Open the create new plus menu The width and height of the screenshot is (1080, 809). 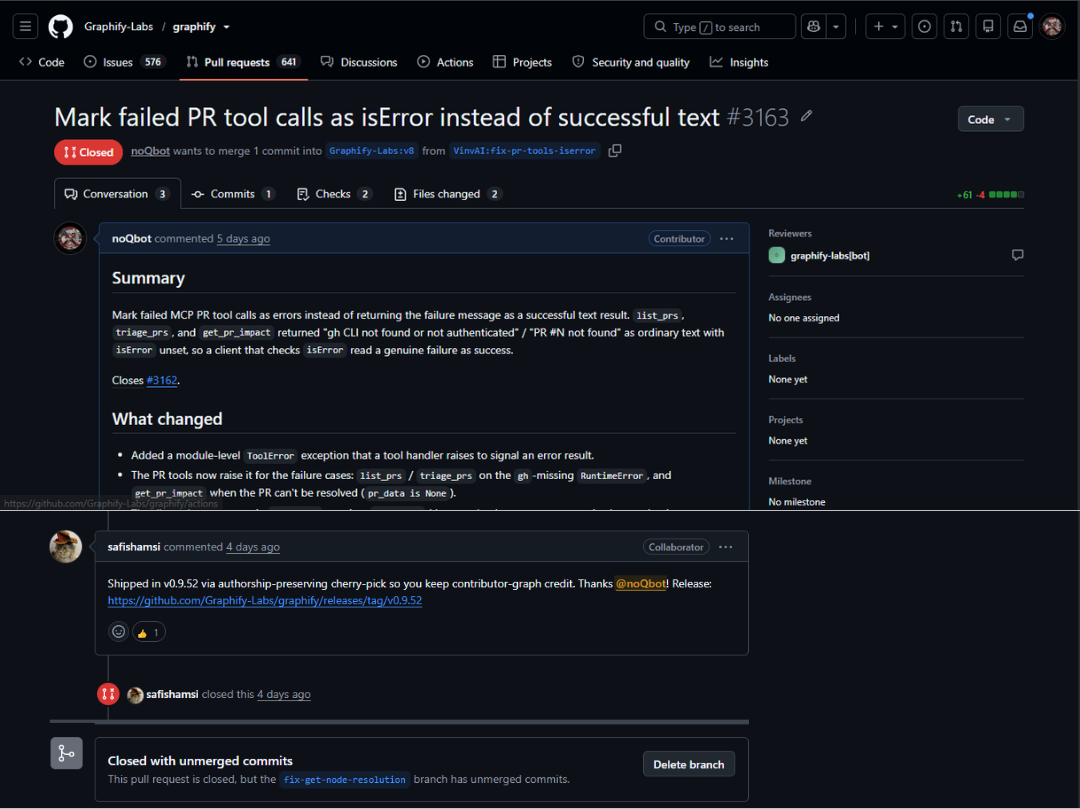[x=885, y=27]
